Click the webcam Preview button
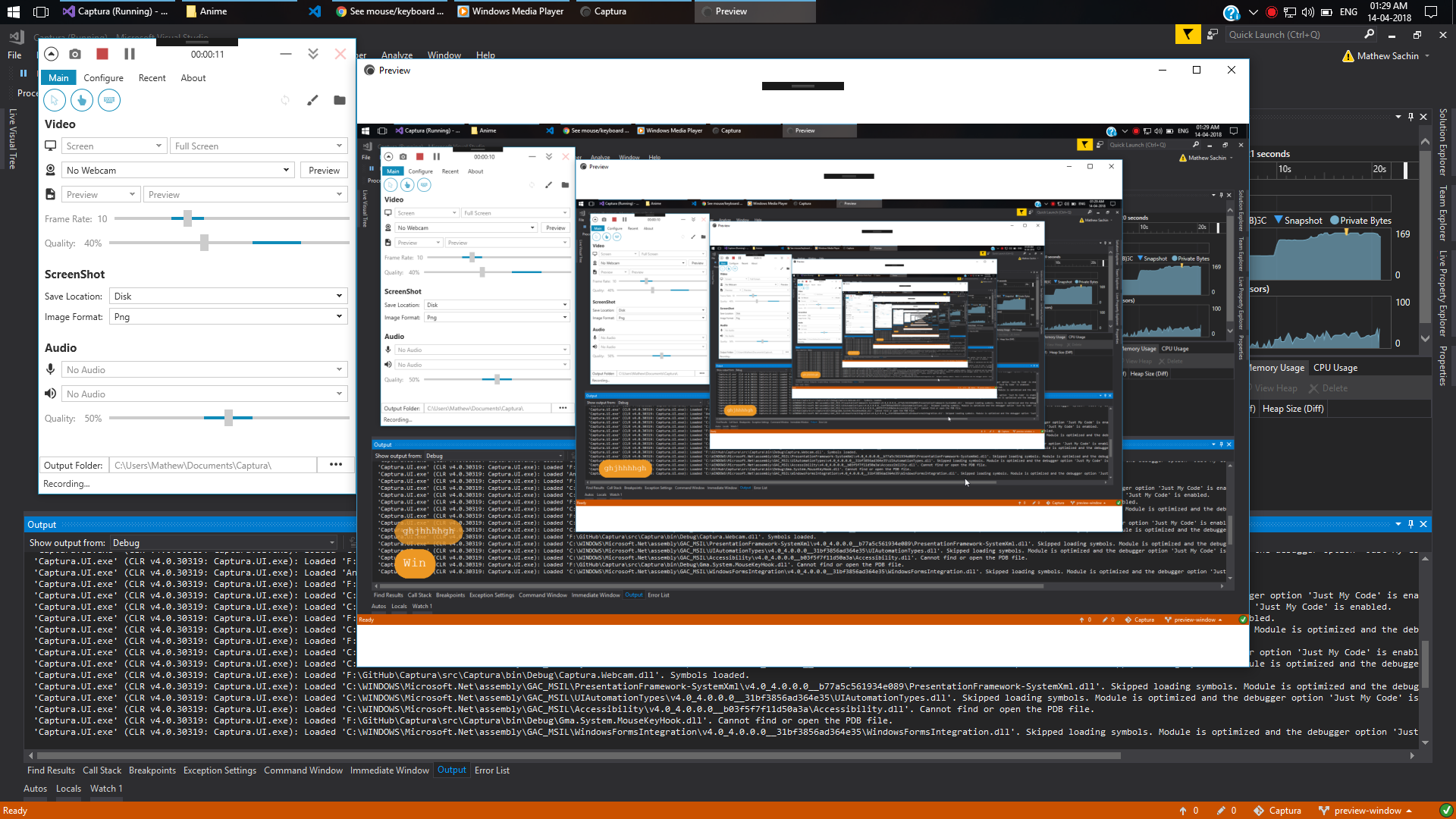The image size is (1456, 819). point(324,170)
